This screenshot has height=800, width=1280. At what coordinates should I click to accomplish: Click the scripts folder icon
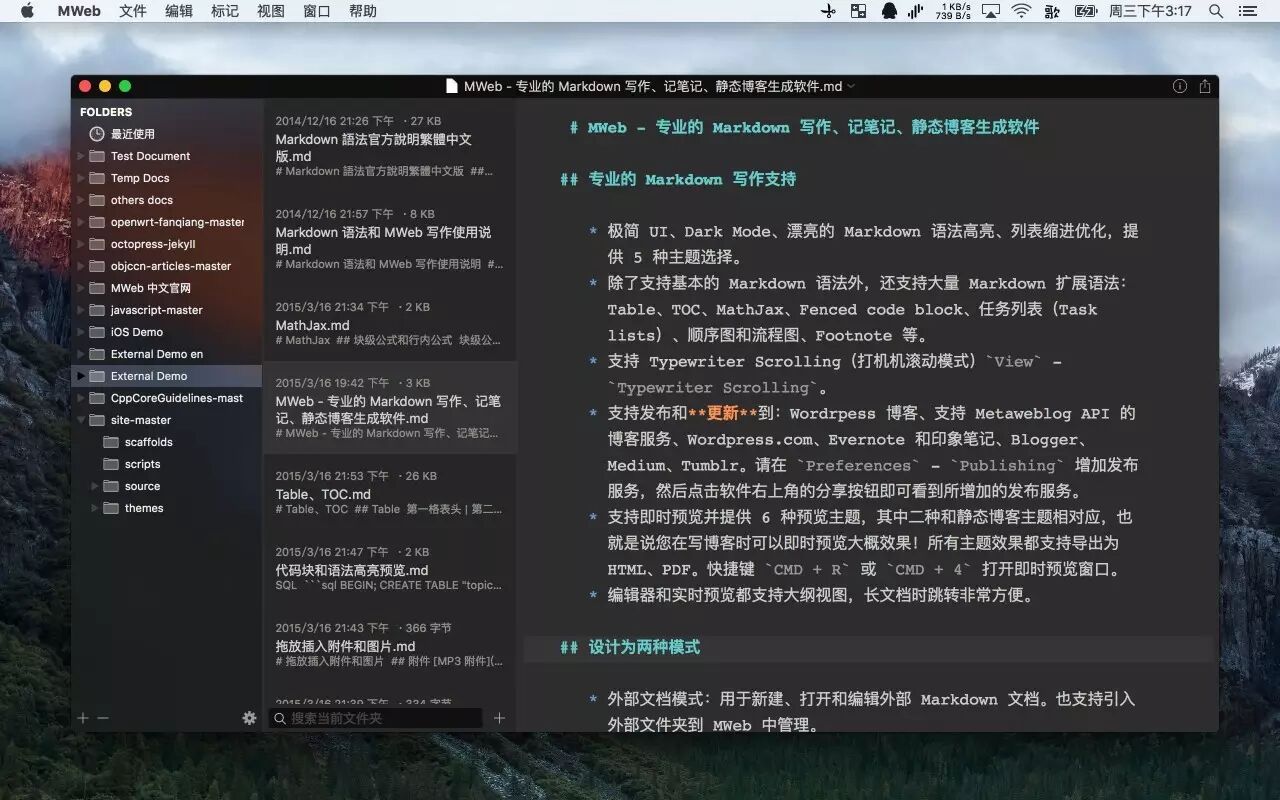click(x=111, y=464)
